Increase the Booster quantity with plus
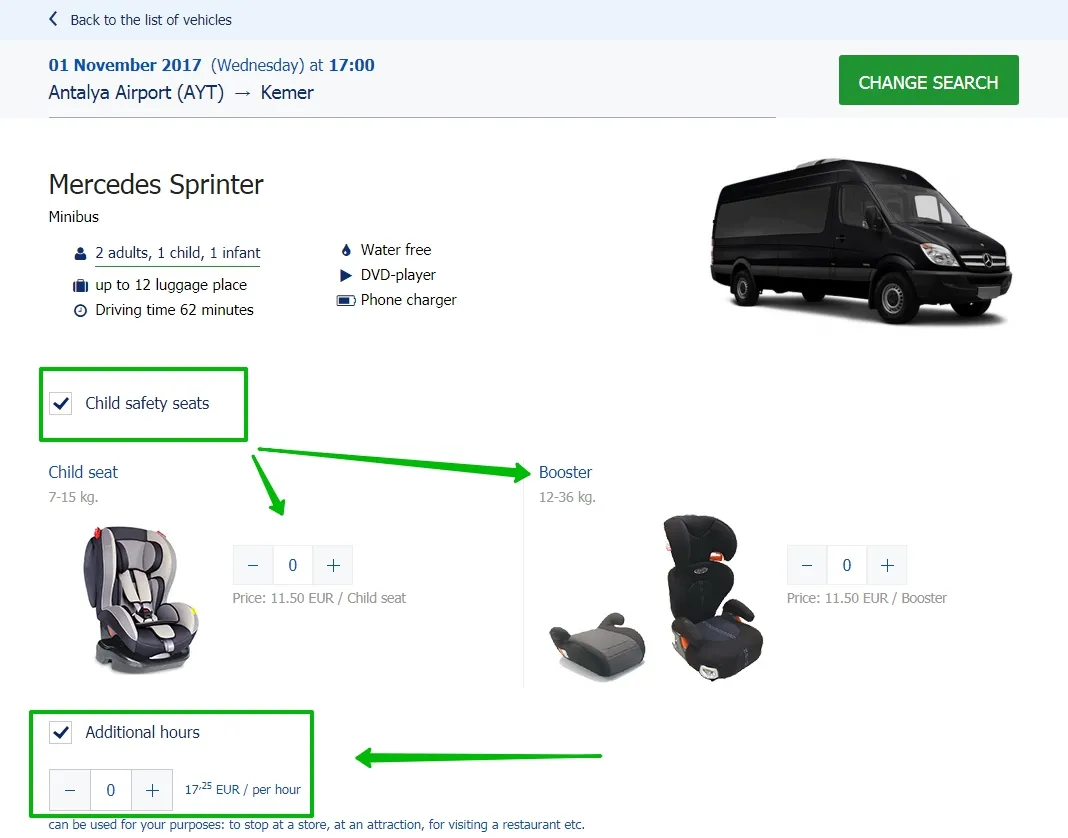Screen dimensions: 1068x838 tap(887, 565)
